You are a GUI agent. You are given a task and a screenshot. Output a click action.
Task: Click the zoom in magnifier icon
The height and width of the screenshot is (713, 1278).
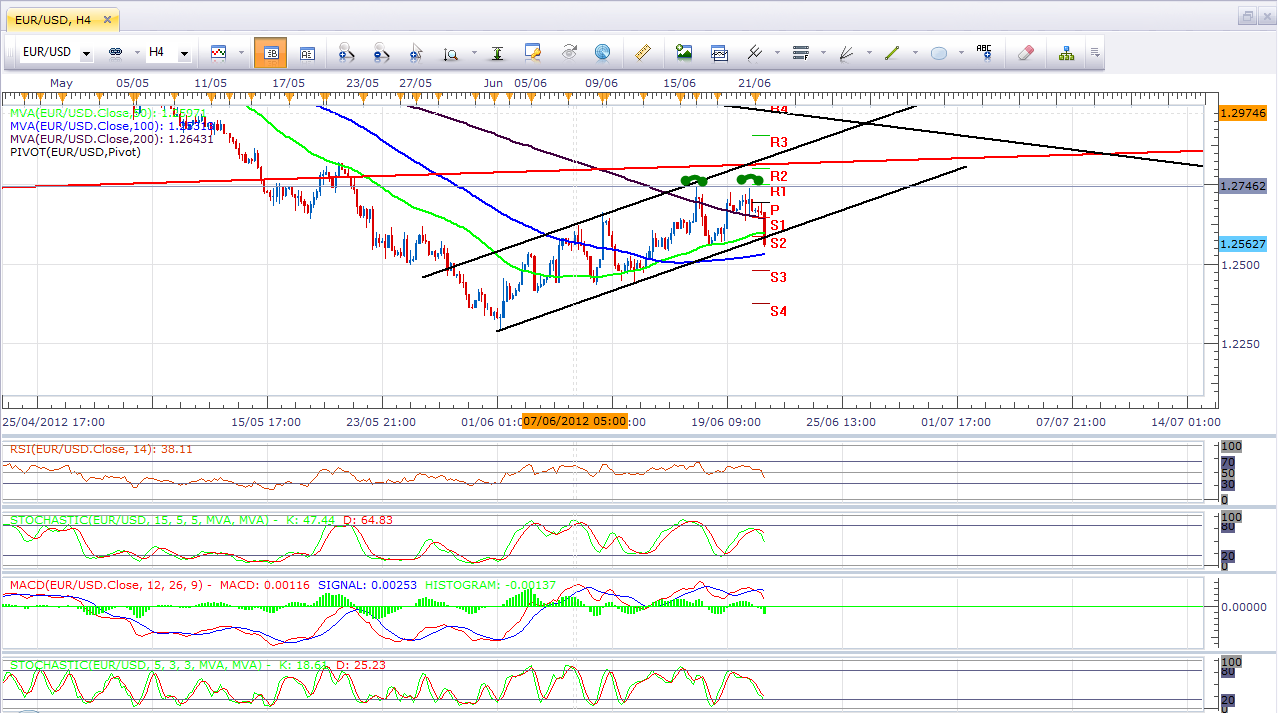[x=346, y=52]
